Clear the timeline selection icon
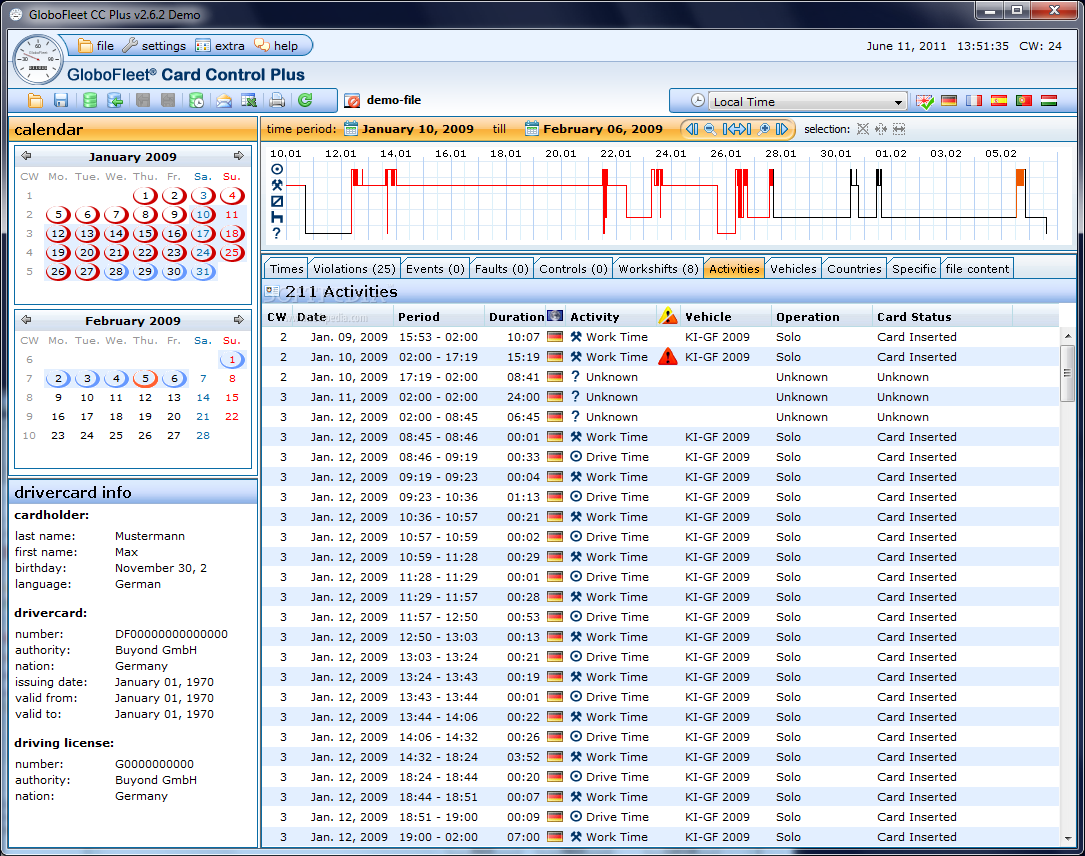Screen dimensions: 1085x856 [862, 129]
